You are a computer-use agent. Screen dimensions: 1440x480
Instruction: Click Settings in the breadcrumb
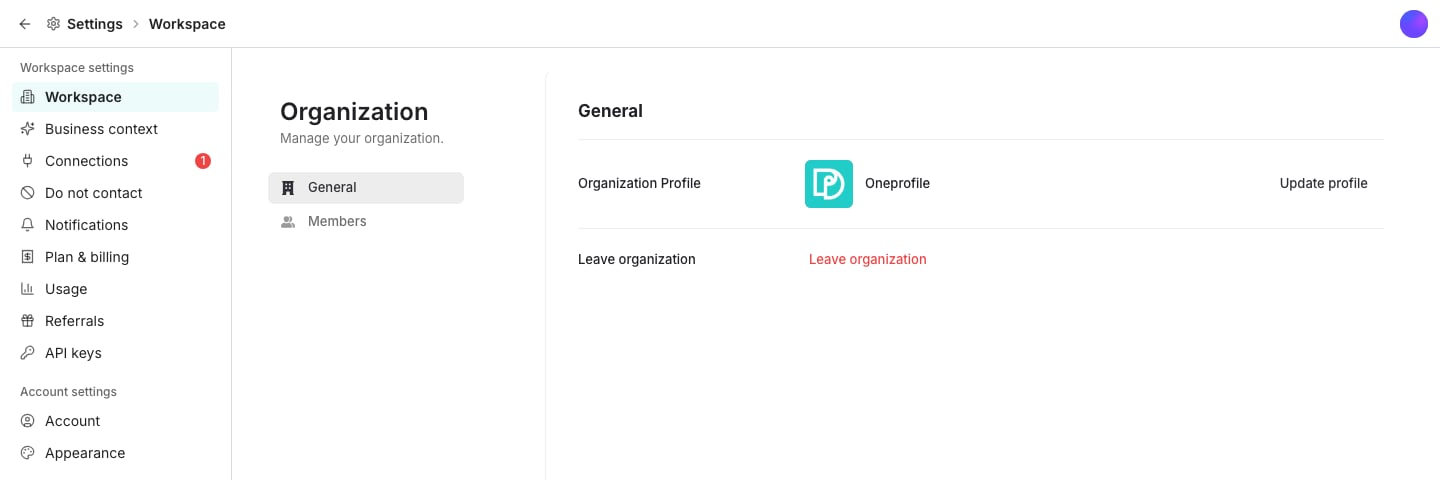click(95, 24)
